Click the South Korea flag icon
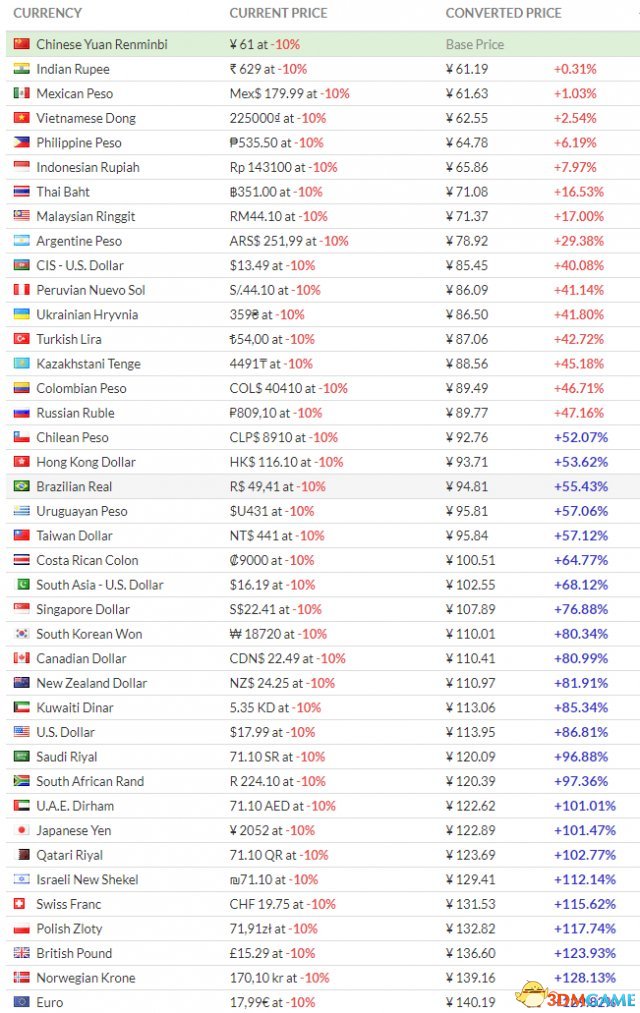 click(x=21, y=633)
